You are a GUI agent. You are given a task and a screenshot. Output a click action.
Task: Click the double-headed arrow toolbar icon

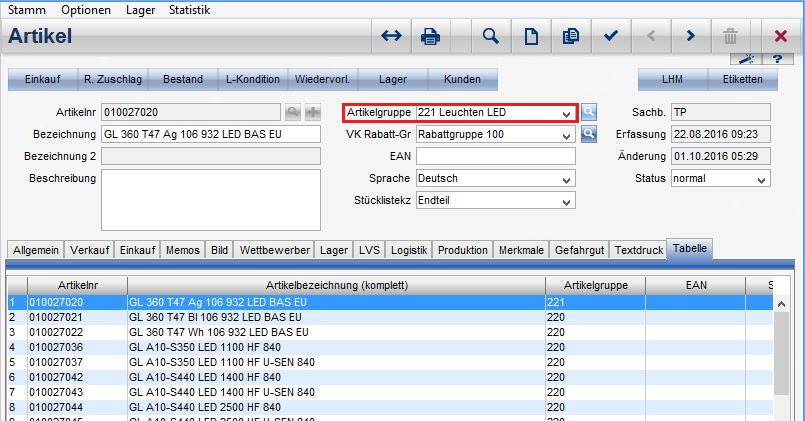coord(391,36)
